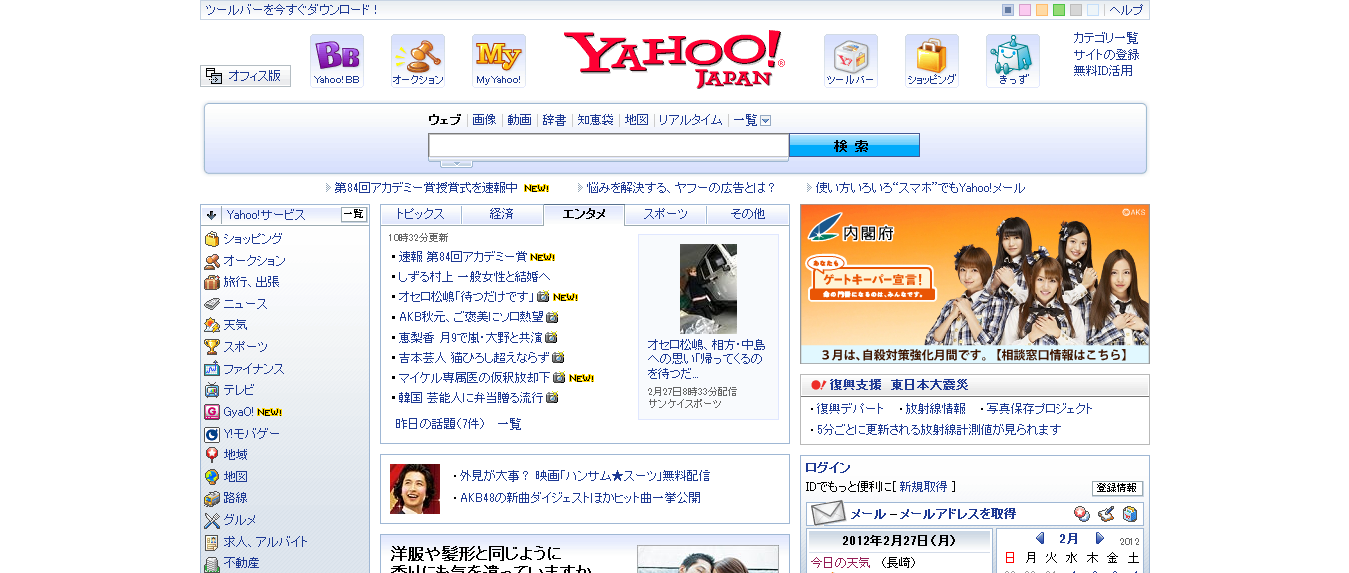Click the スポーツ sidebar trophy icon
Viewport: 1349px width, 573px height.
tap(212, 347)
